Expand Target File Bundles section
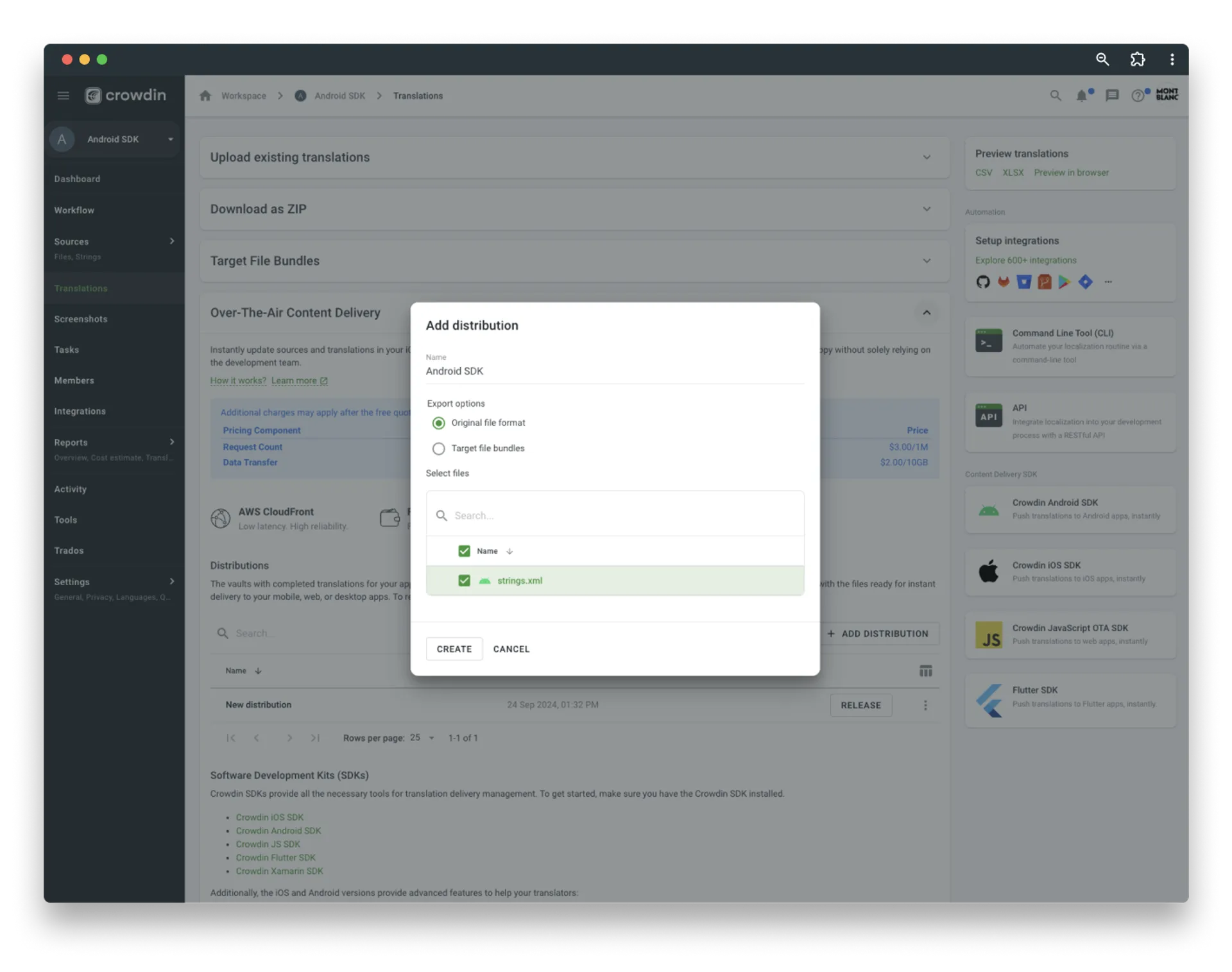 (x=927, y=260)
